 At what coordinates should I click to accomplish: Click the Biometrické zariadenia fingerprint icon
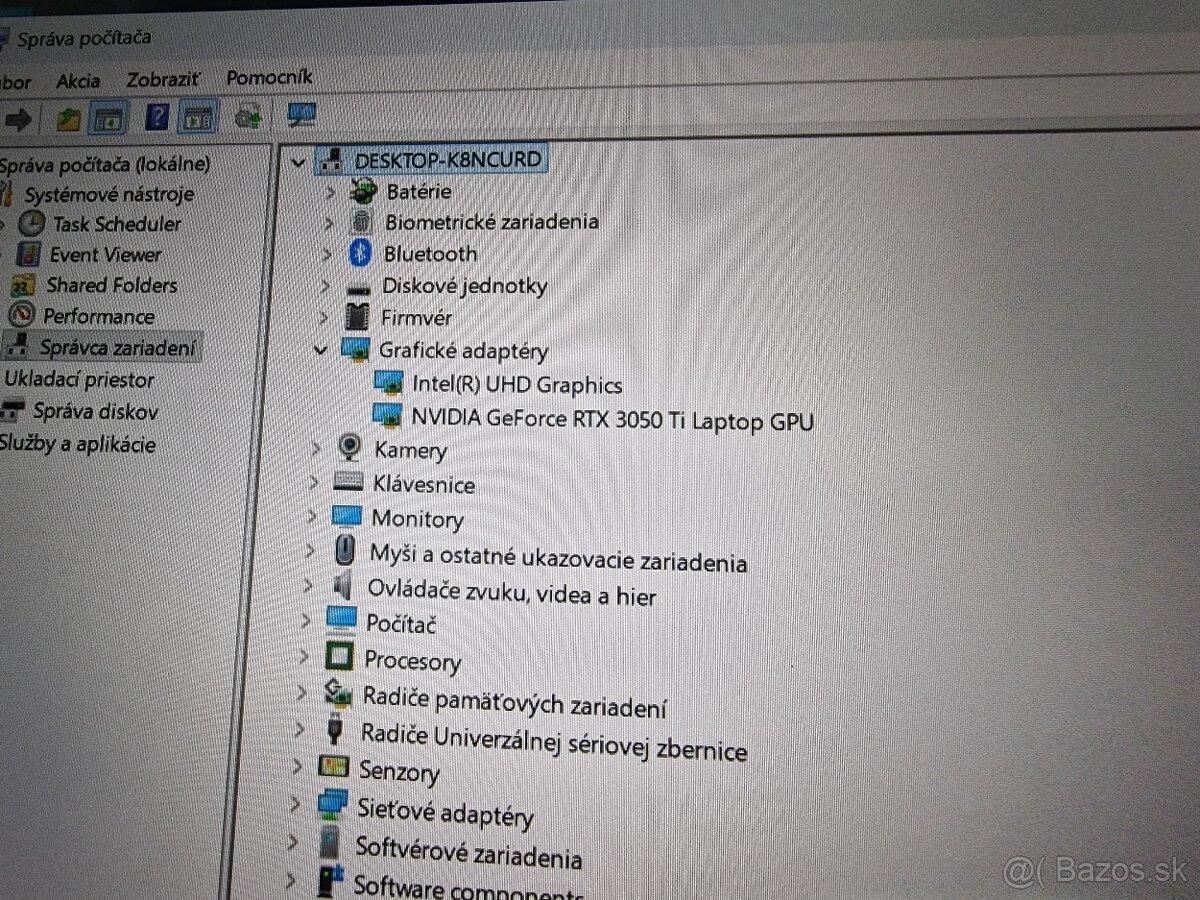tap(360, 222)
